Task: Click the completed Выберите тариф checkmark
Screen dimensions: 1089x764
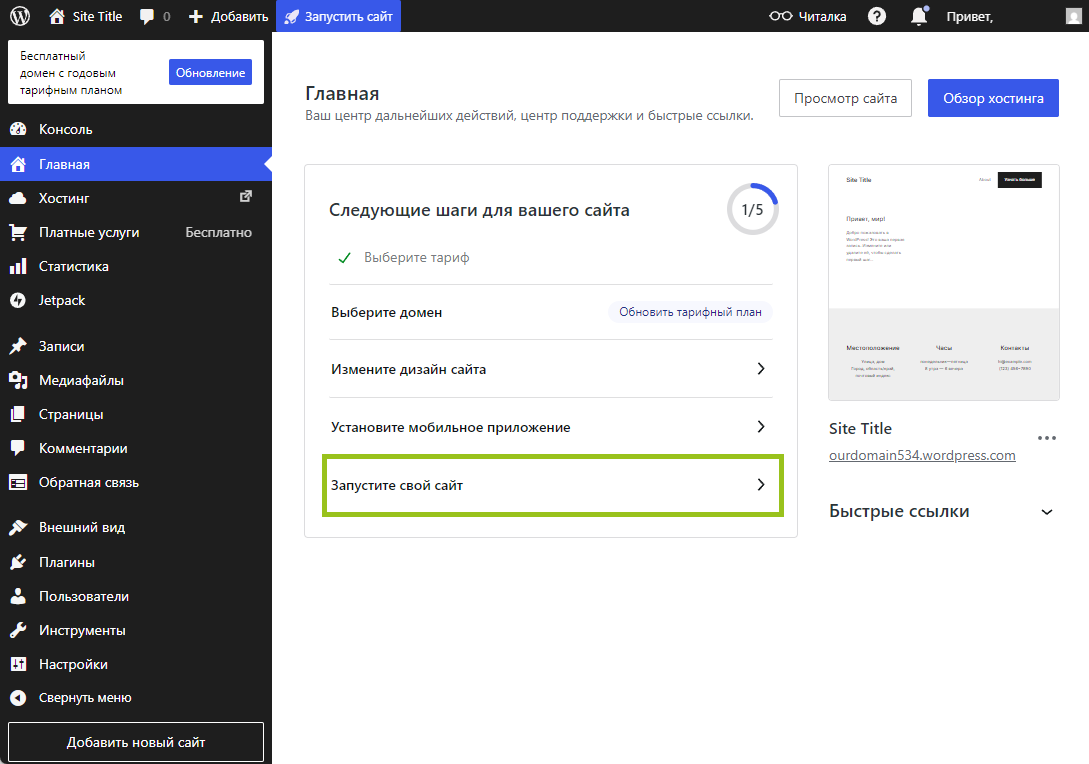Action: click(x=344, y=258)
